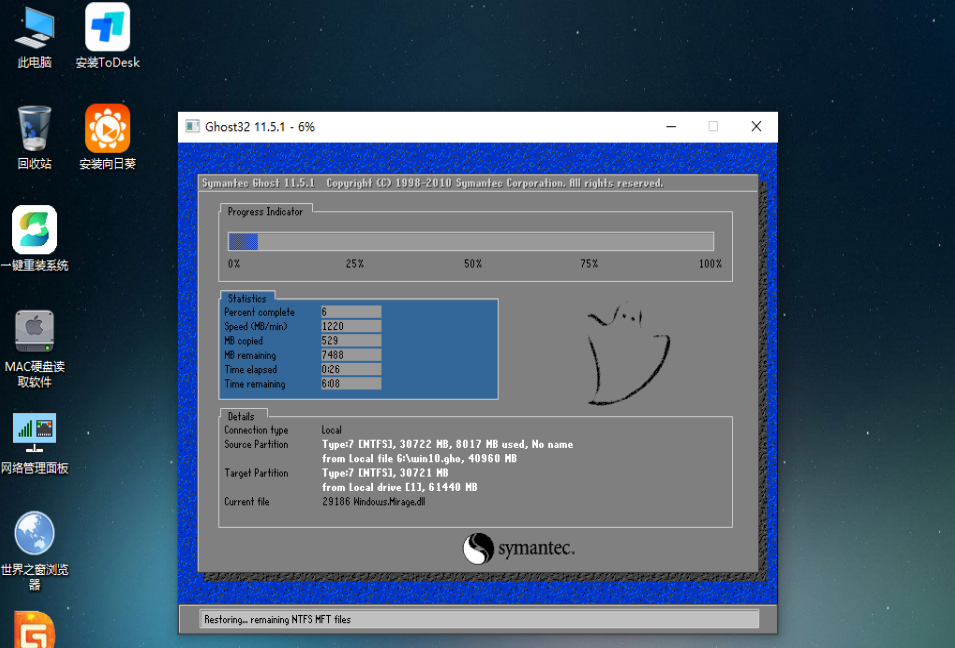The height and width of the screenshot is (648, 955).
Task: Click the Restoring NTFS MFT files status bar
Action: tap(479, 619)
